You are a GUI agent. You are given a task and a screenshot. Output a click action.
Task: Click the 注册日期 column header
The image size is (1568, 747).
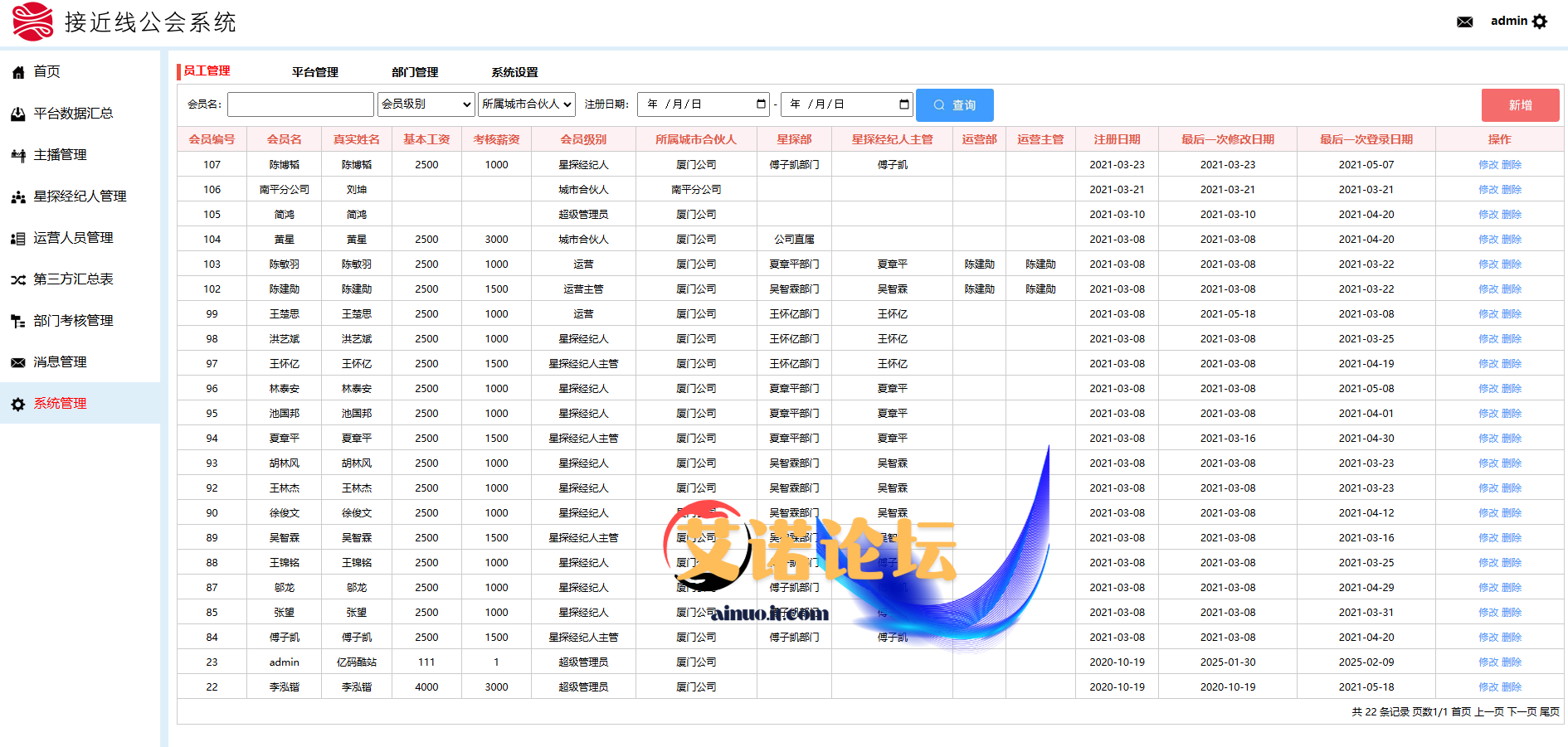pyautogui.click(x=1117, y=139)
